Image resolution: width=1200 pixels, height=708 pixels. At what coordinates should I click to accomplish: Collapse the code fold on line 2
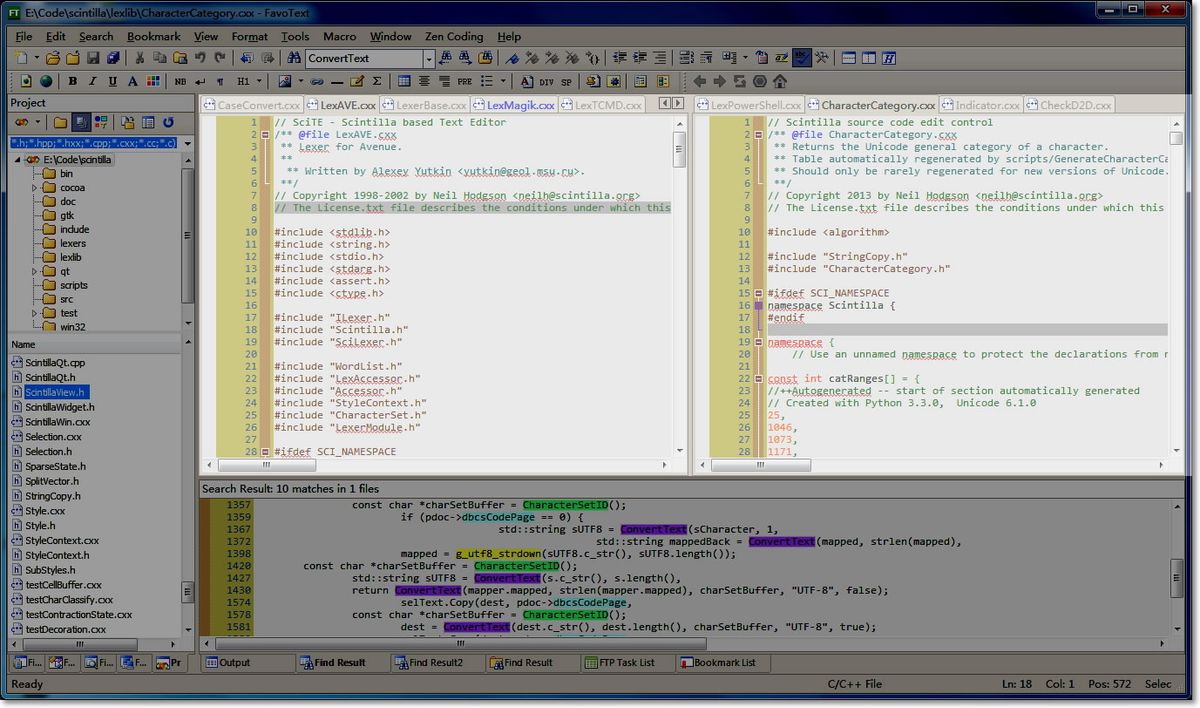click(x=265, y=135)
